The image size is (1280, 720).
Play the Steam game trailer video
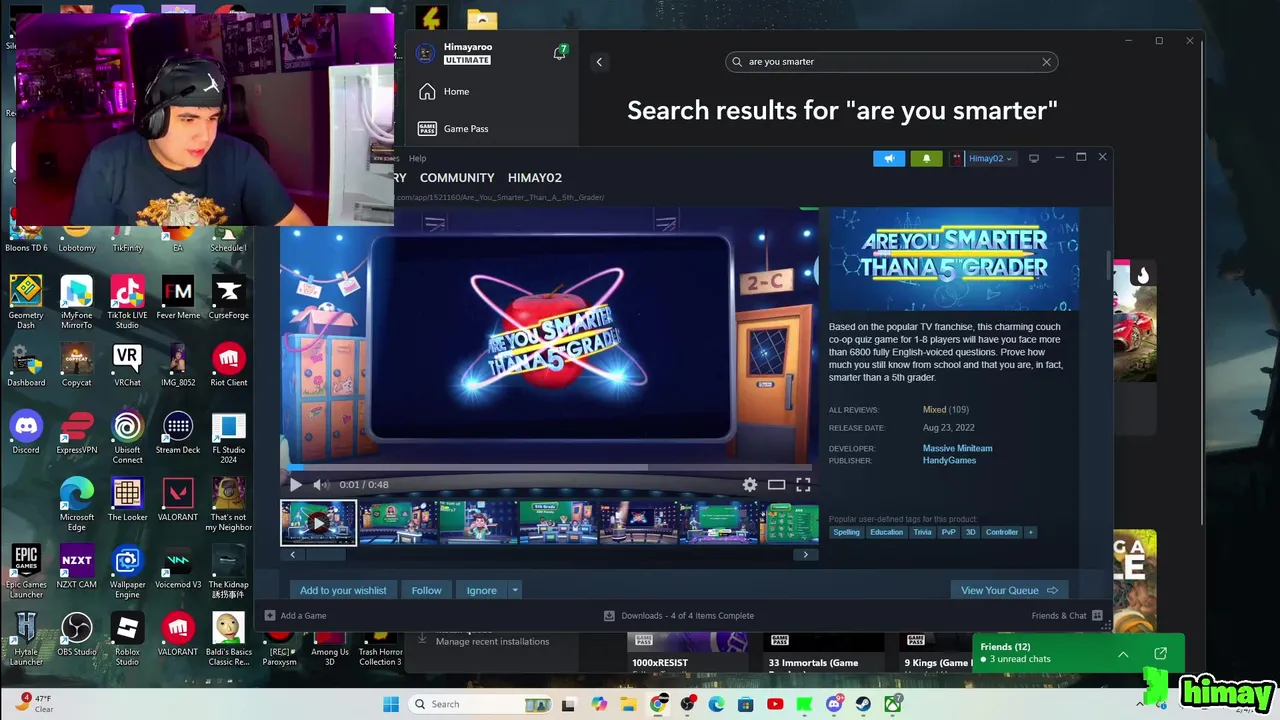pyautogui.click(x=296, y=484)
